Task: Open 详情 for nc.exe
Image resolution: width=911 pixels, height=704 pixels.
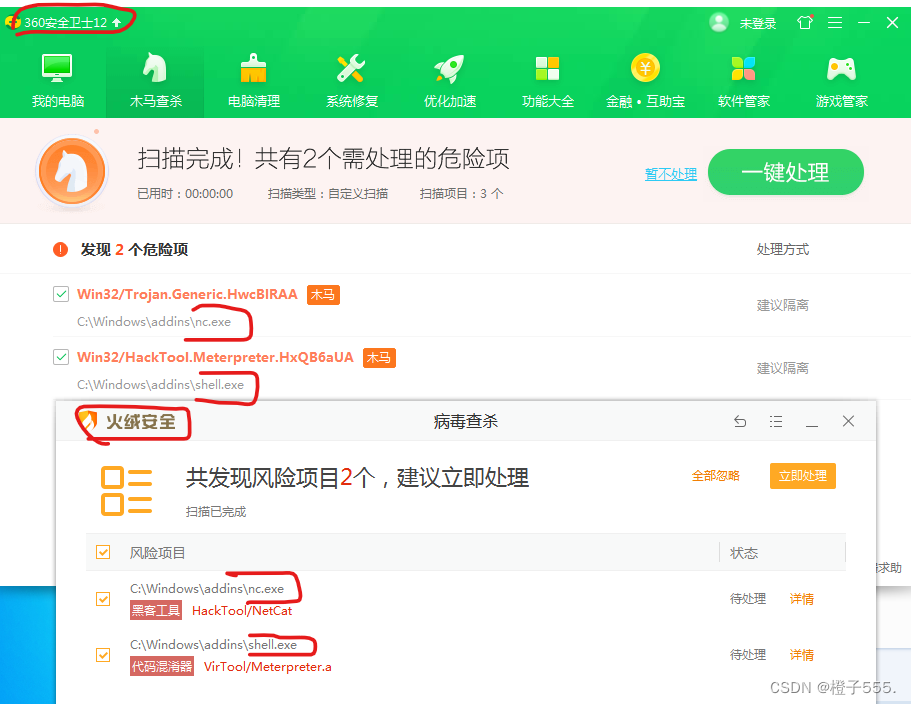Action: point(802,599)
